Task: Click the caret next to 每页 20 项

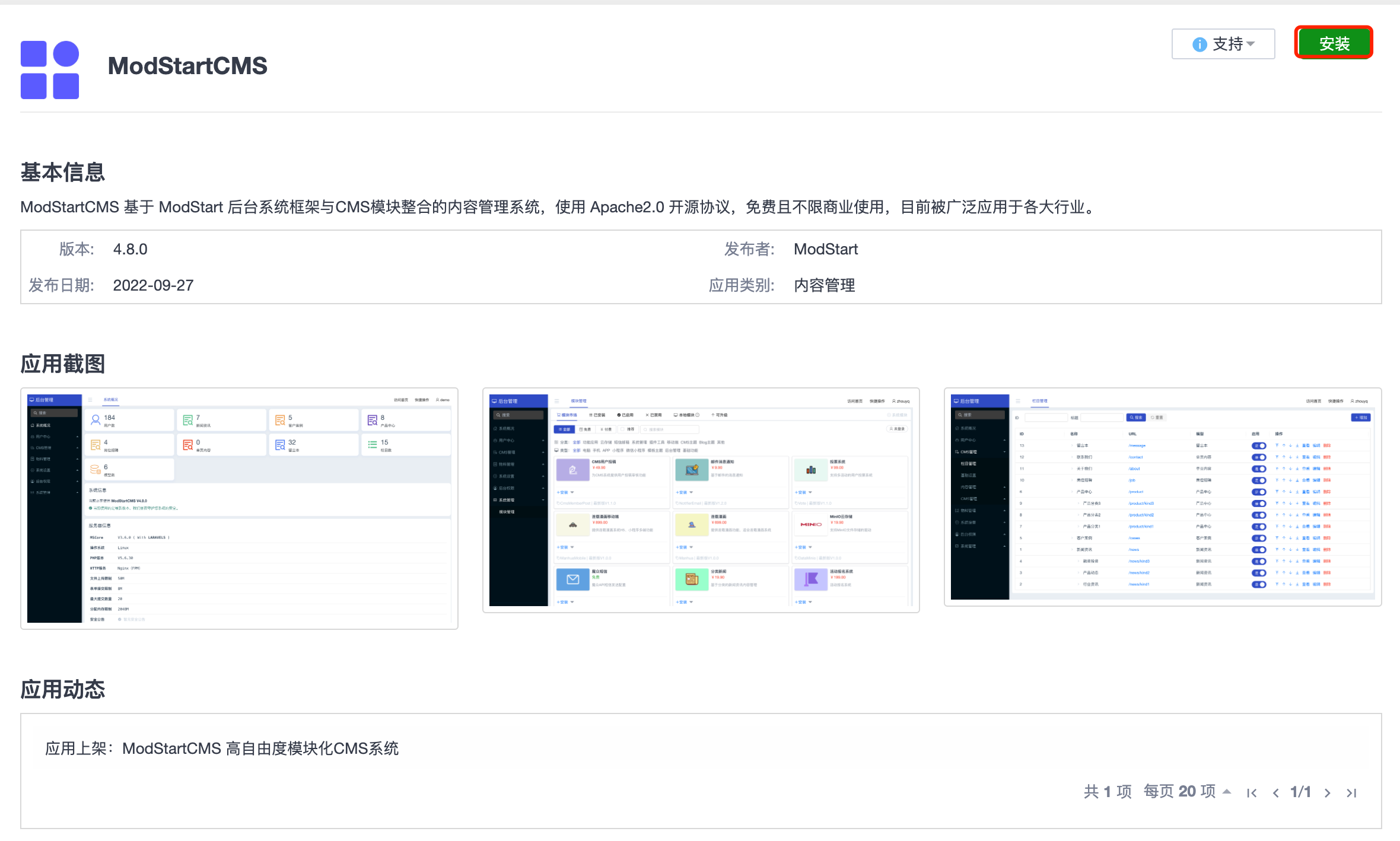Action: [1227, 792]
